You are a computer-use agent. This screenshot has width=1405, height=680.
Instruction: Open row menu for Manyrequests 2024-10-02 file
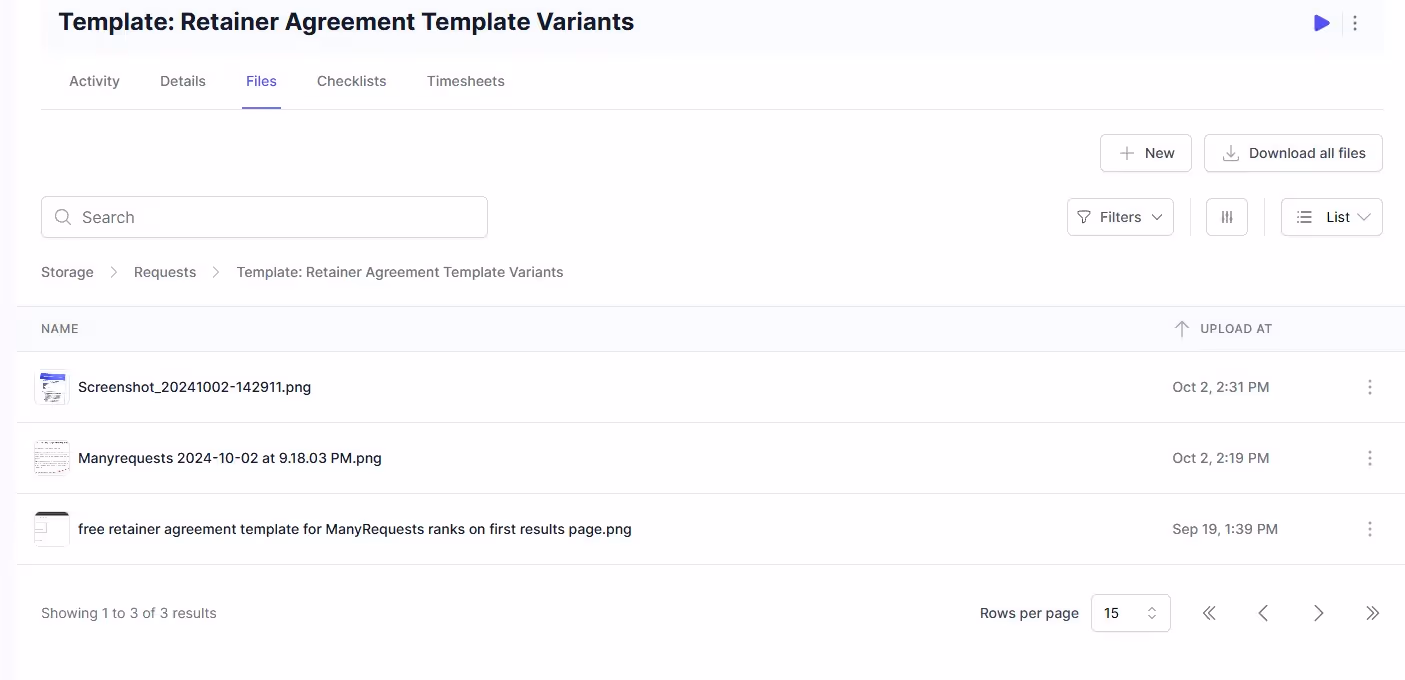[1370, 458]
